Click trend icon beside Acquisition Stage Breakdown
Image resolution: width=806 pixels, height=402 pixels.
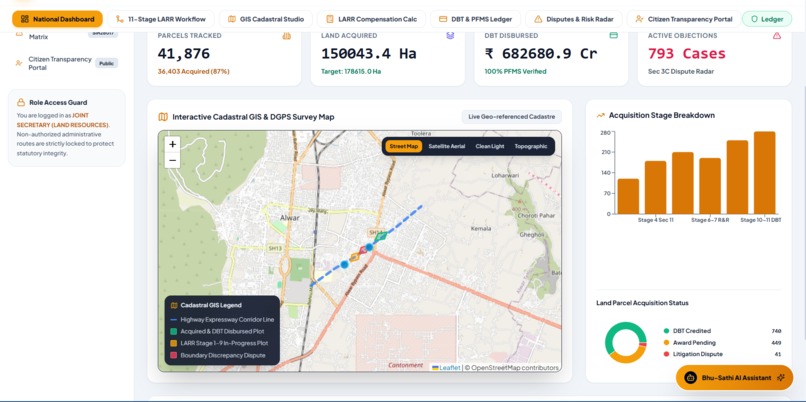pos(600,115)
